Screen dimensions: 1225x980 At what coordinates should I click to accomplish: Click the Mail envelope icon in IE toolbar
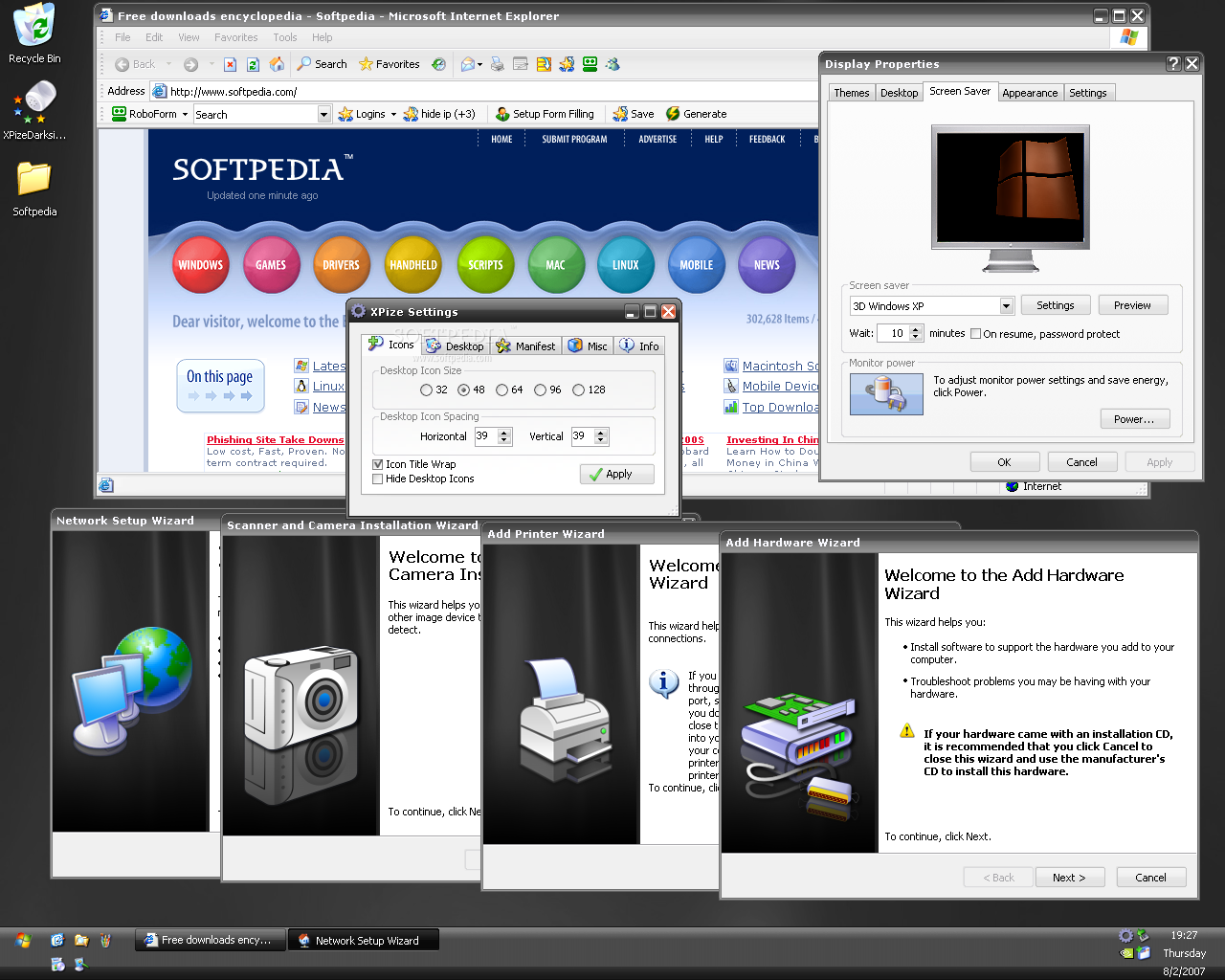point(467,64)
